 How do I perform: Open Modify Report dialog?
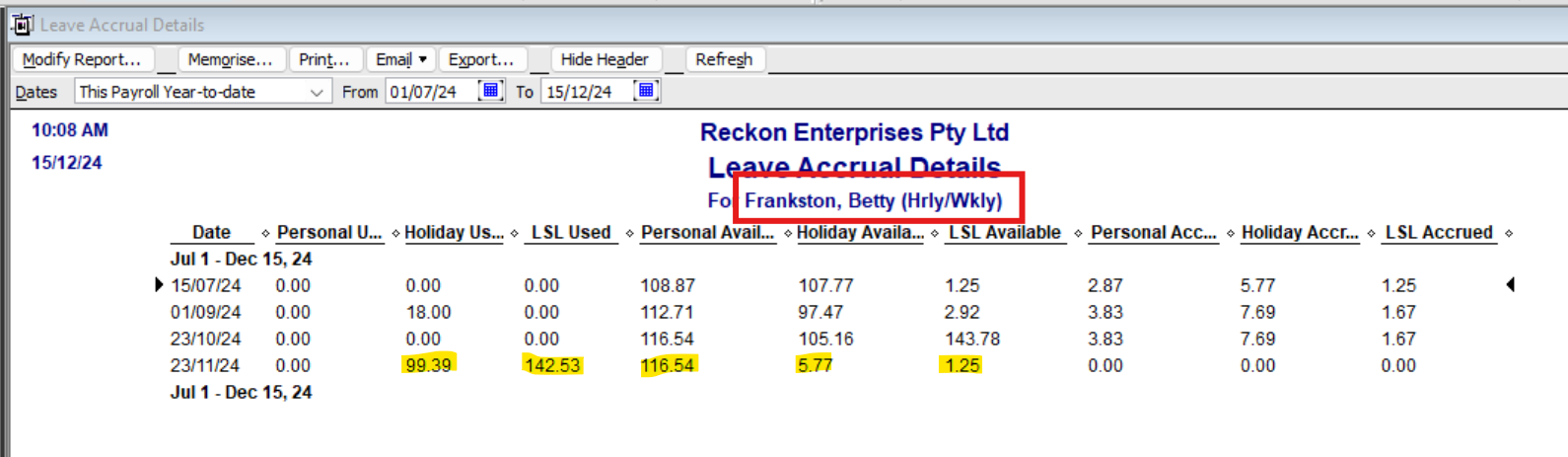pyautogui.click(x=82, y=59)
